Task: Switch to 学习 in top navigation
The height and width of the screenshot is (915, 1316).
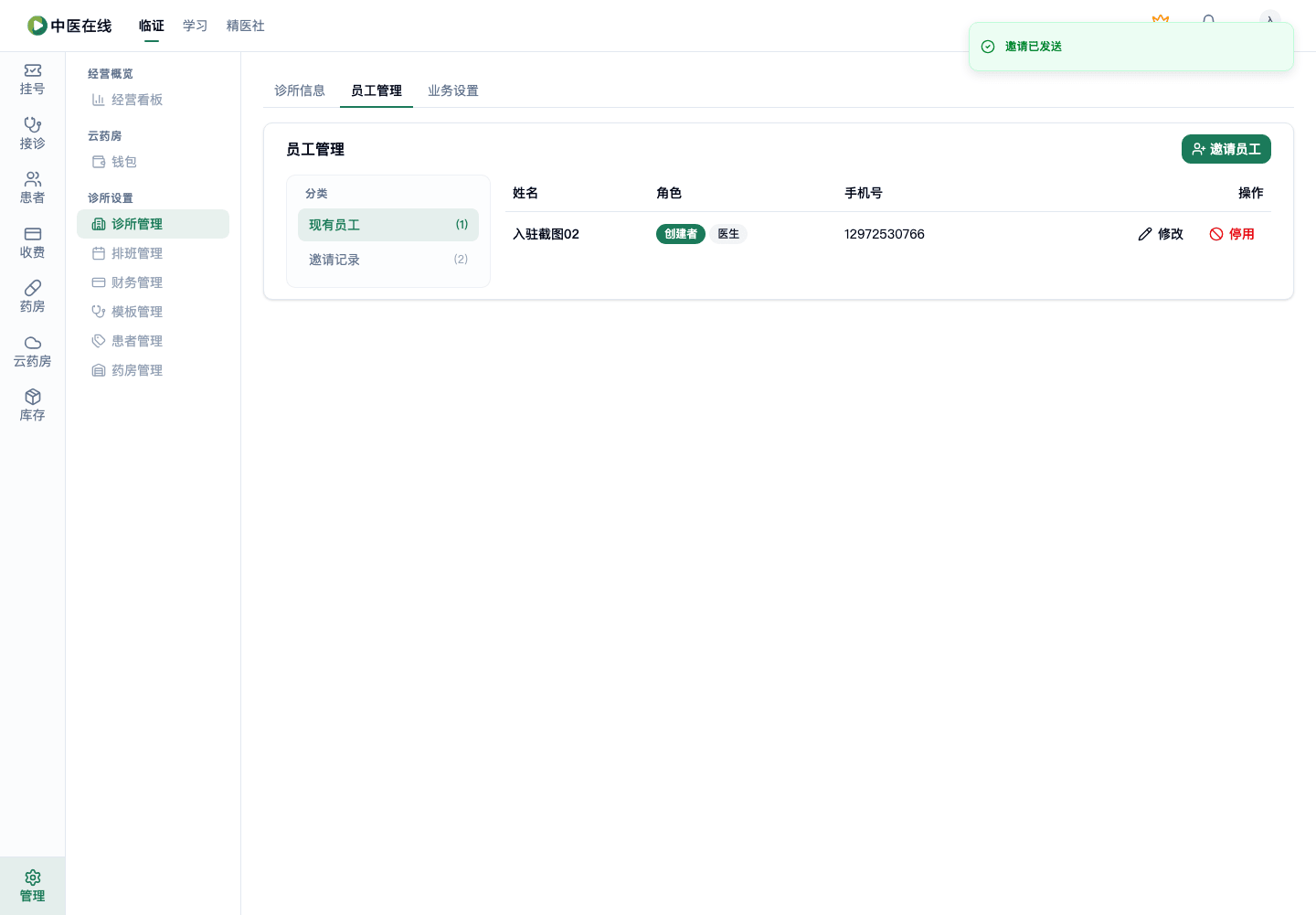Action: (196, 26)
